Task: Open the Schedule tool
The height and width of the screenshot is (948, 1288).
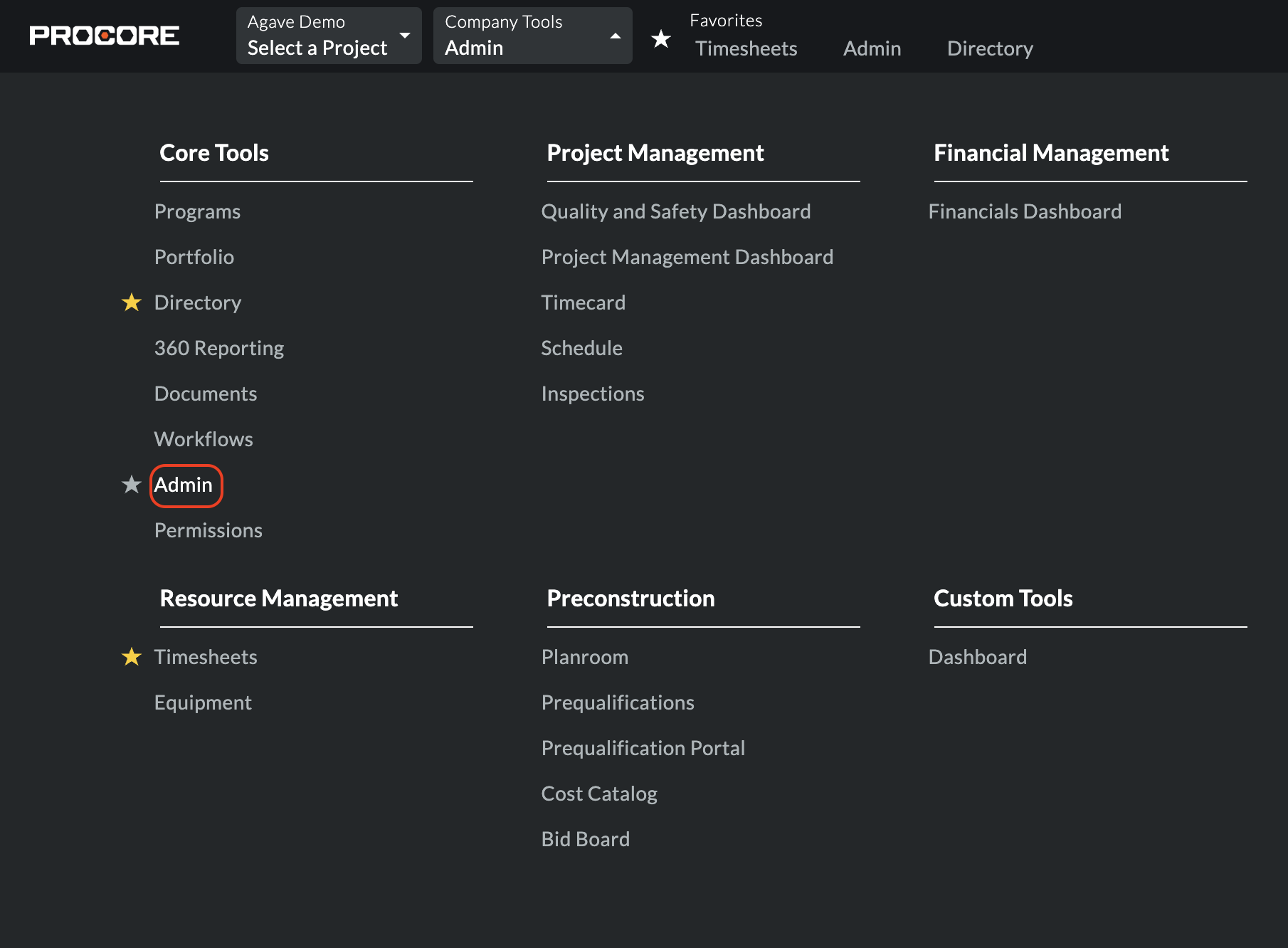Action: click(582, 348)
